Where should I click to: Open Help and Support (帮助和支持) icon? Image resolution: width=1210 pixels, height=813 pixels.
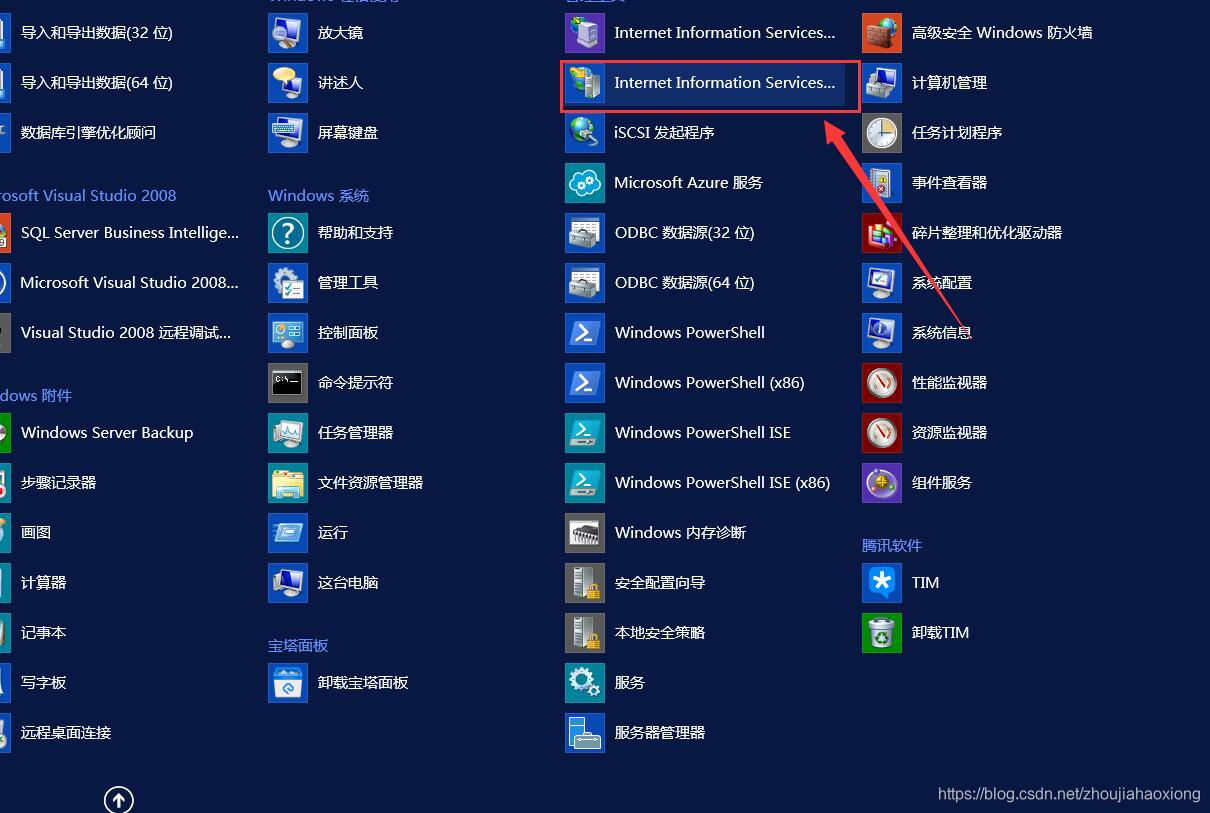tap(288, 233)
